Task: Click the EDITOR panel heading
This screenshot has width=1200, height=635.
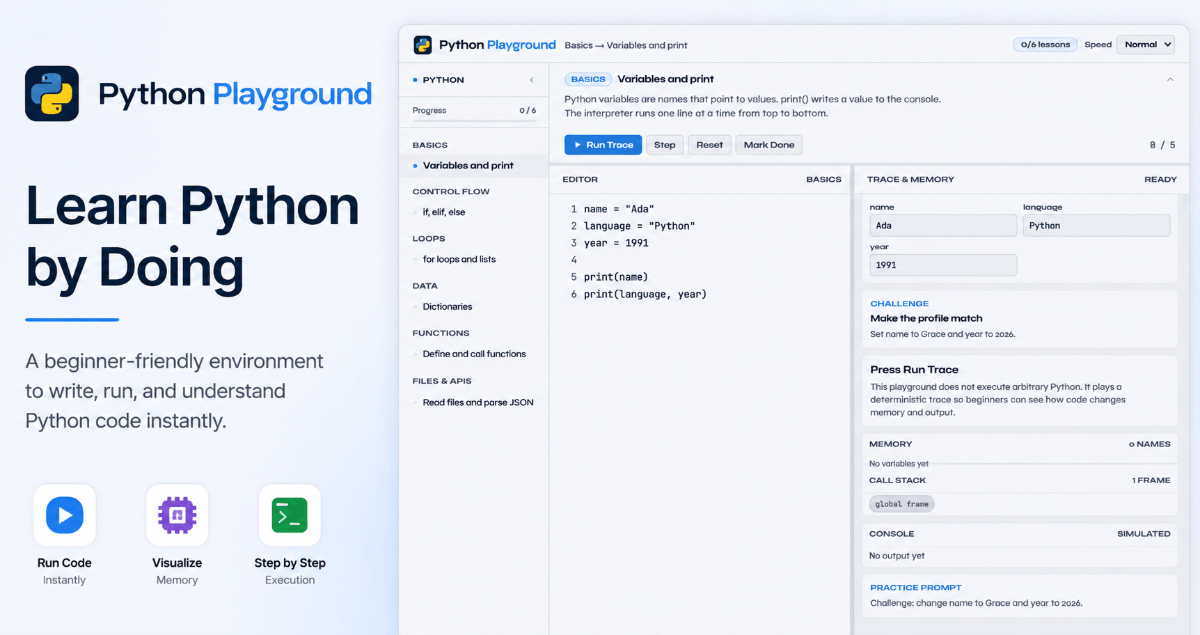Action: [x=580, y=180]
